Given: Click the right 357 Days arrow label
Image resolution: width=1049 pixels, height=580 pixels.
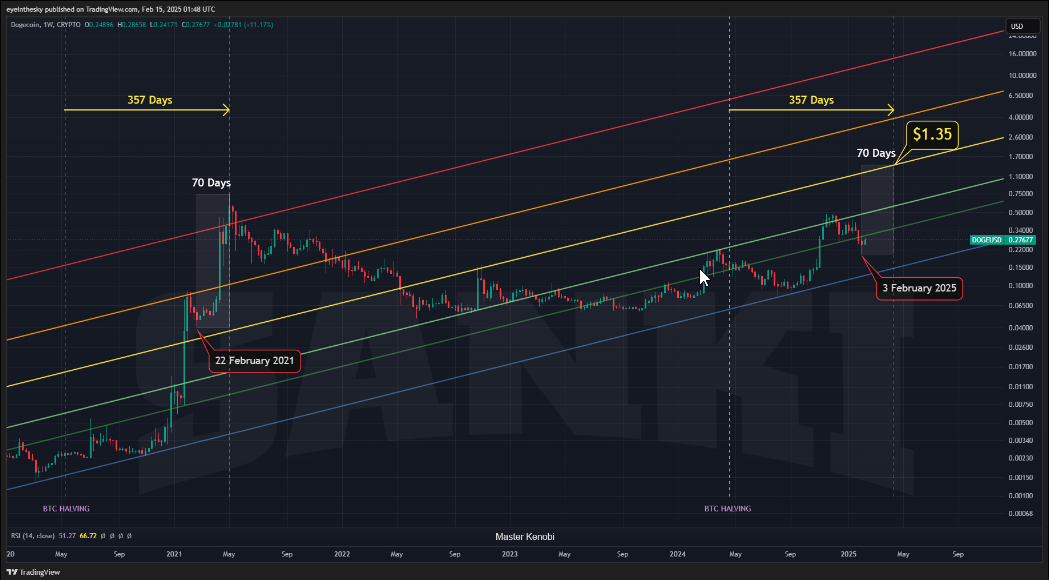Looking at the screenshot, I should (811, 100).
